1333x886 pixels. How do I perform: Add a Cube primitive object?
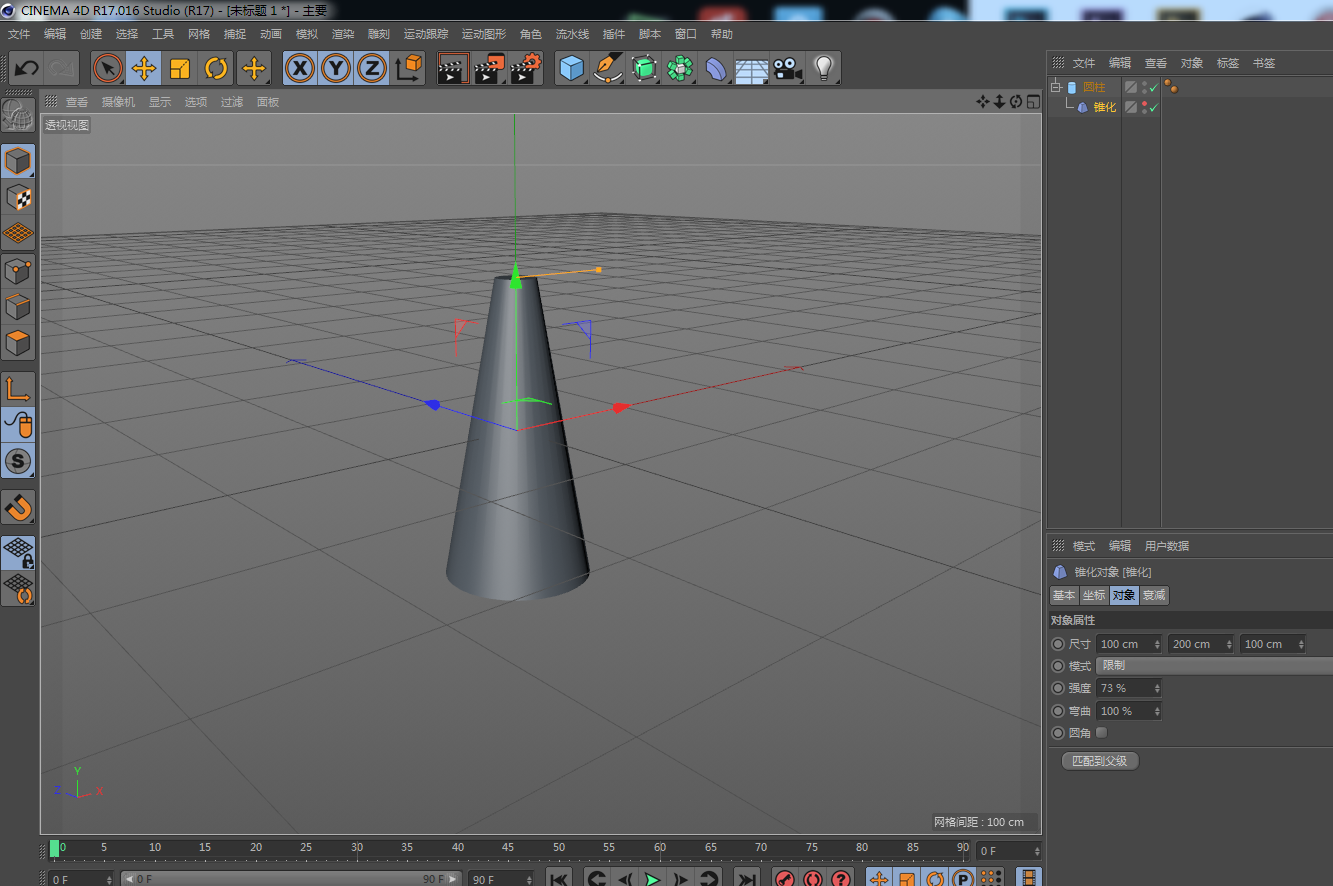click(x=572, y=69)
